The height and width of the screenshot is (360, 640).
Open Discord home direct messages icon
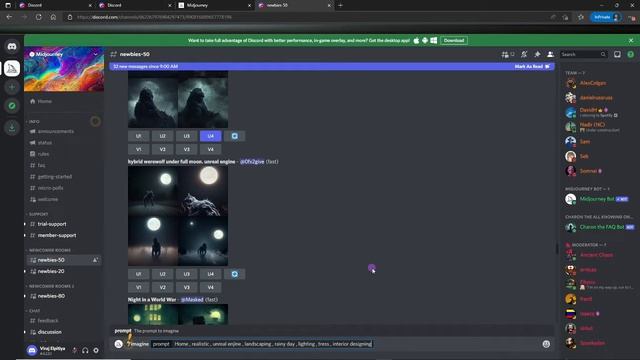[x=12, y=47]
